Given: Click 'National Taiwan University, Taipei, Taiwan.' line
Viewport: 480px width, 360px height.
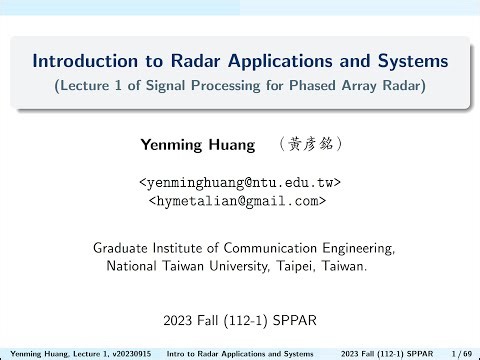Looking at the screenshot, I should pyautogui.click(x=237, y=266).
